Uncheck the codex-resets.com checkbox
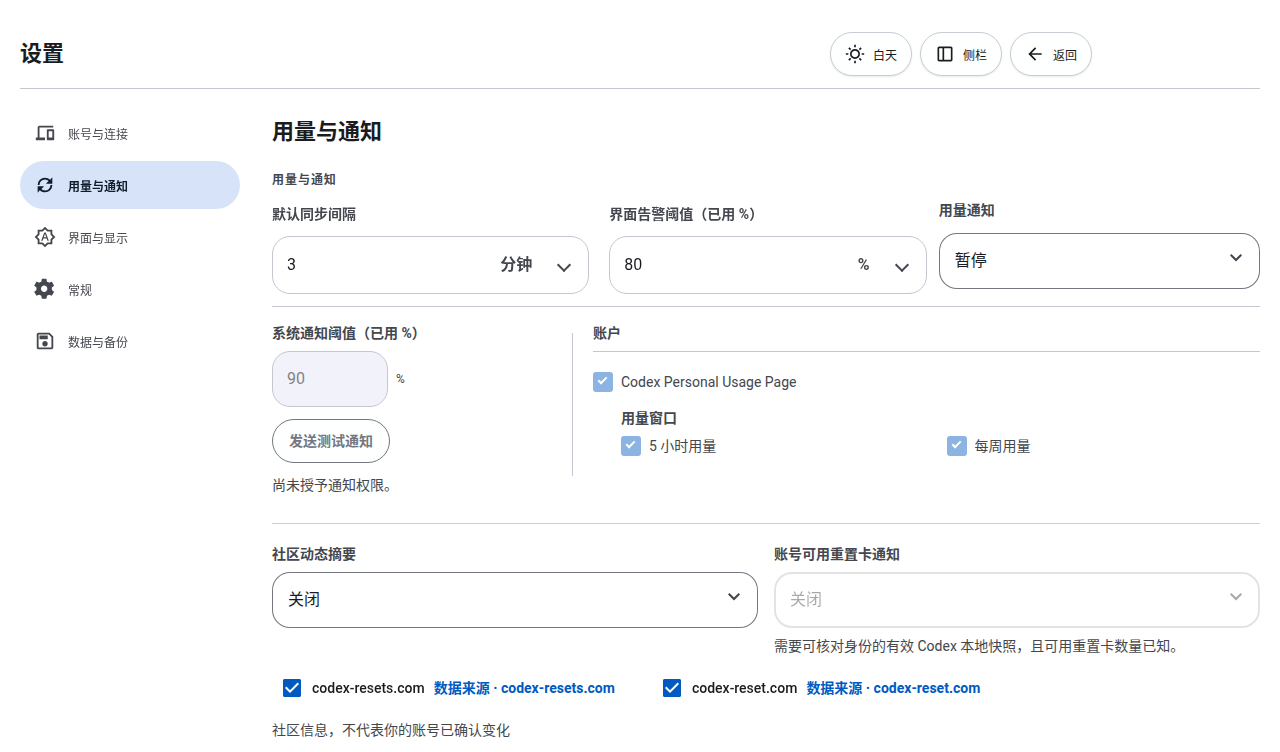This screenshot has height=752, width=1280. coord(292,688)
